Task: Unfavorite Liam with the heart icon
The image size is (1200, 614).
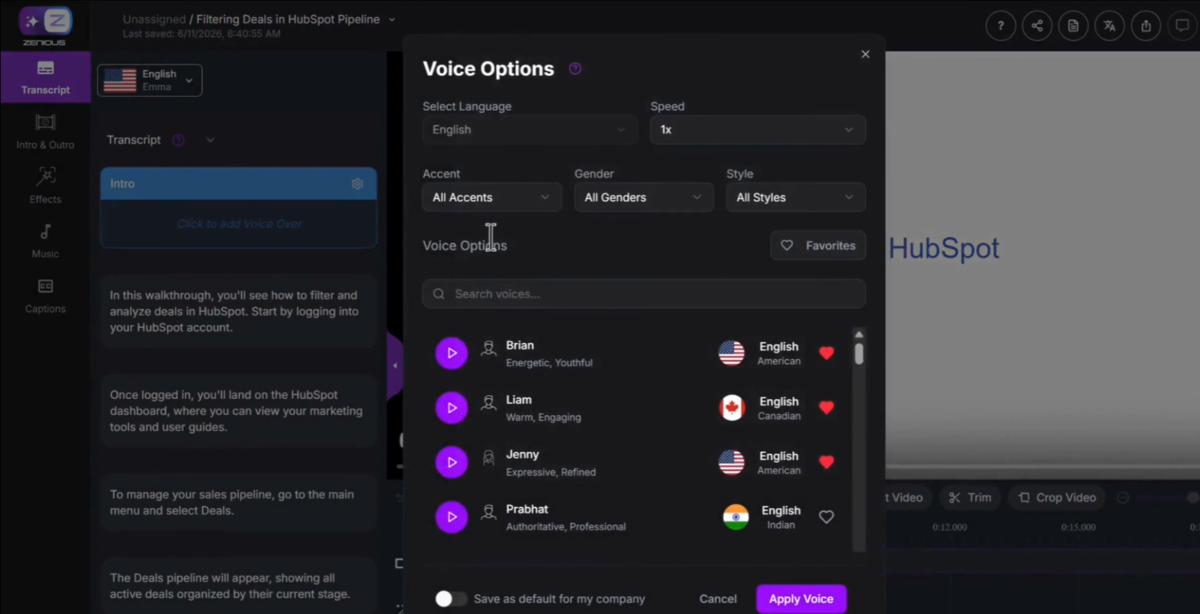Action: pyautogui.click(x=826, y=407)
